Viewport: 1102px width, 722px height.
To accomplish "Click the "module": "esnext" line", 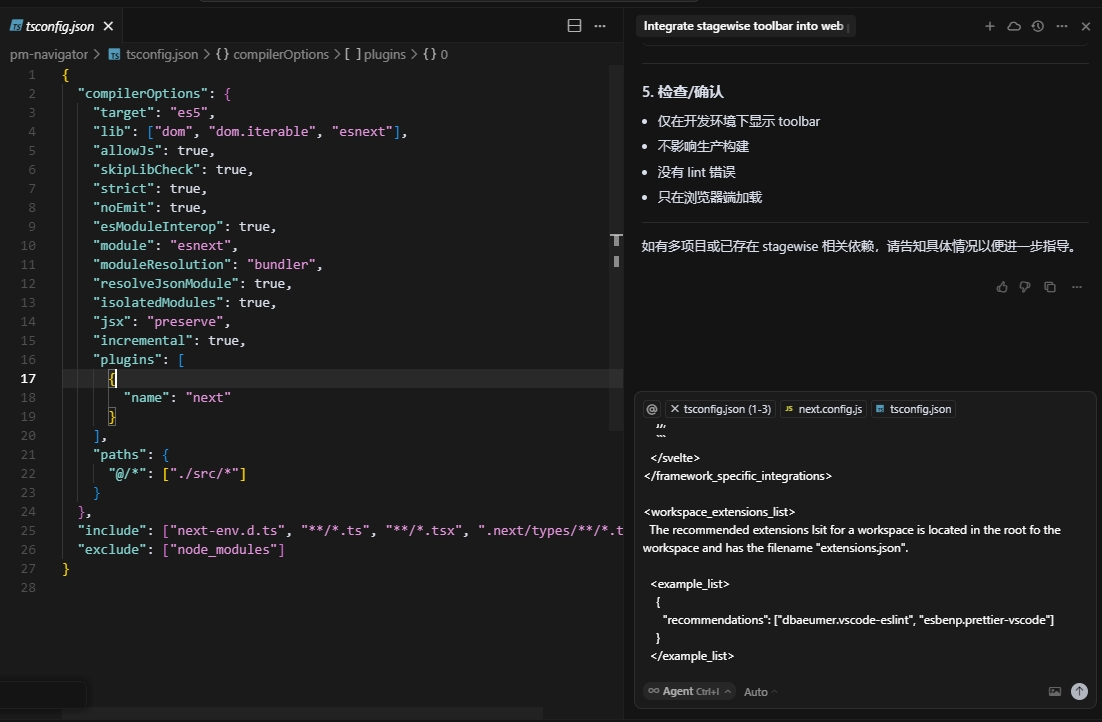I will [x=165, y=245].
